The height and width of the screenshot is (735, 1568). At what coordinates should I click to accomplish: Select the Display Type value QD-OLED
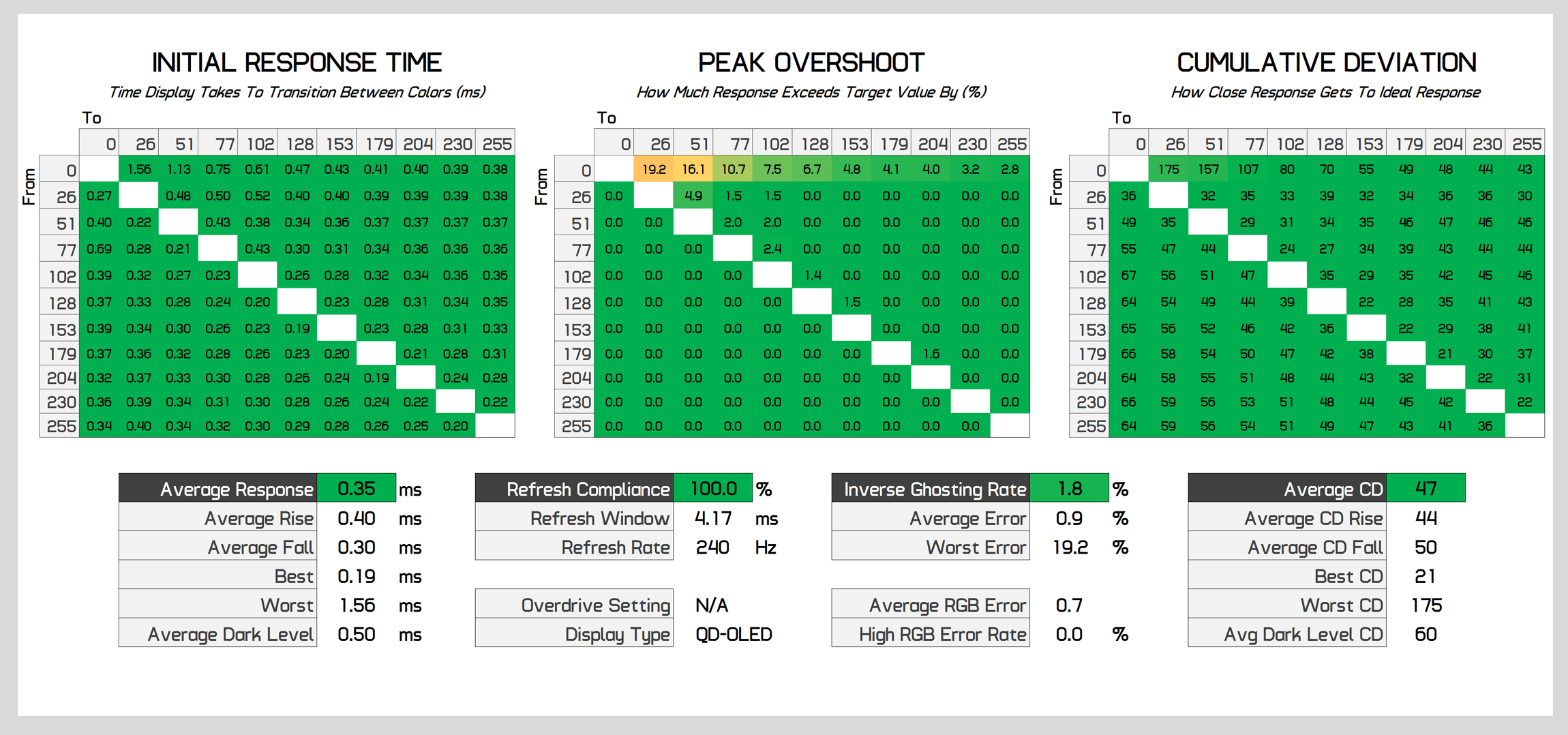(734, 635)
